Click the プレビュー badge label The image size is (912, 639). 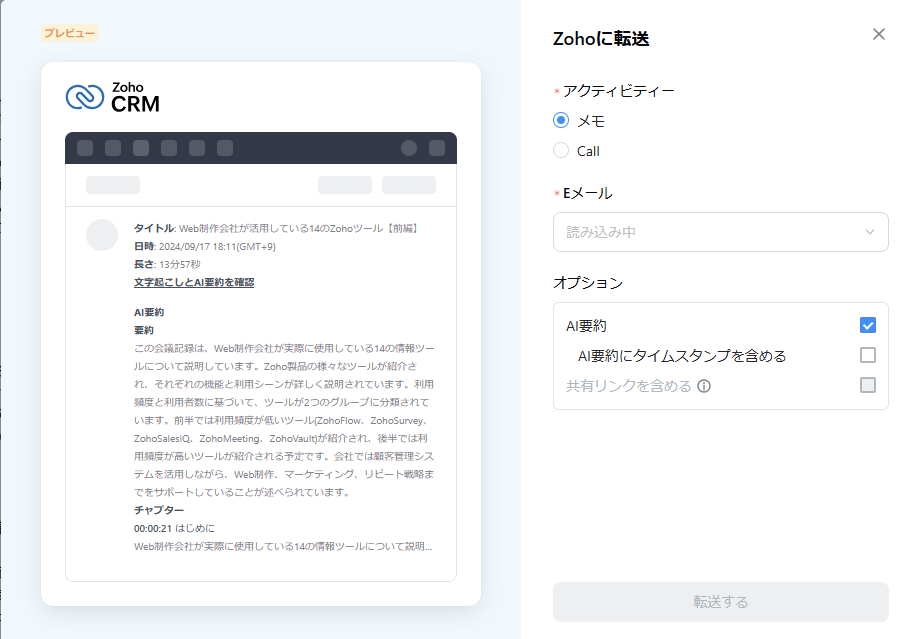[70, 33]
